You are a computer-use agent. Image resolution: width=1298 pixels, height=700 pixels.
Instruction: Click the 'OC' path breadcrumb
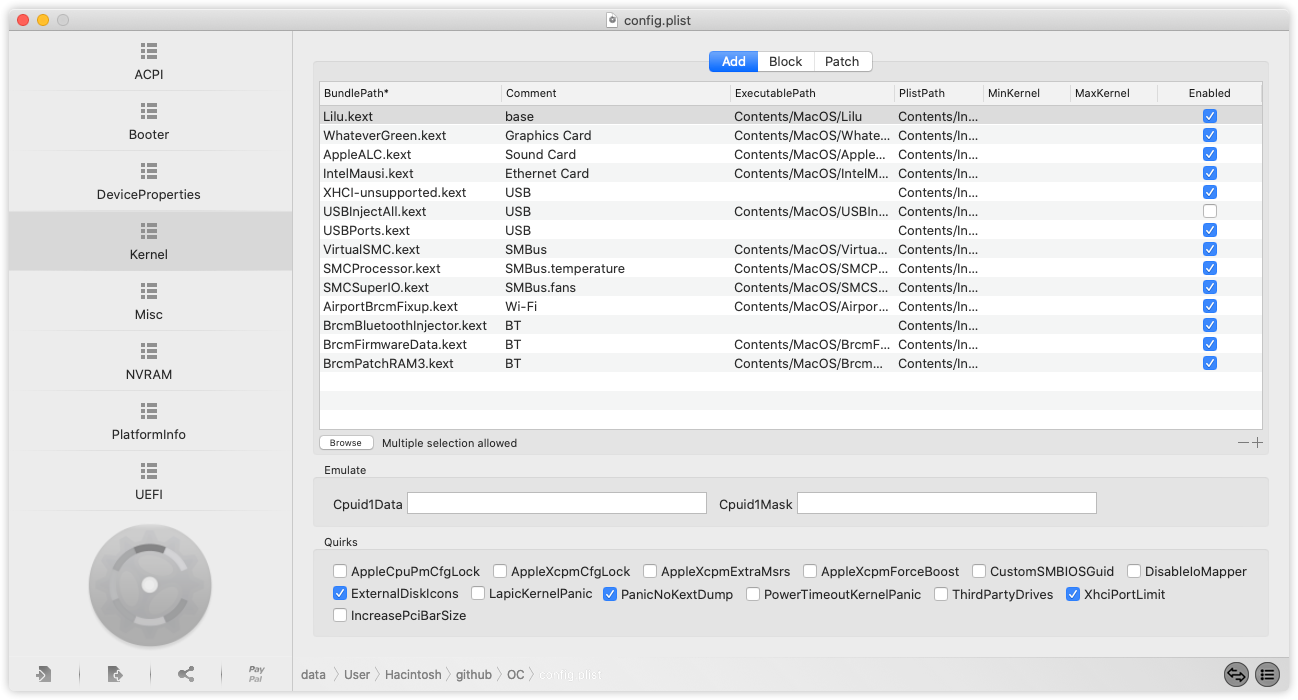point(515,675)
